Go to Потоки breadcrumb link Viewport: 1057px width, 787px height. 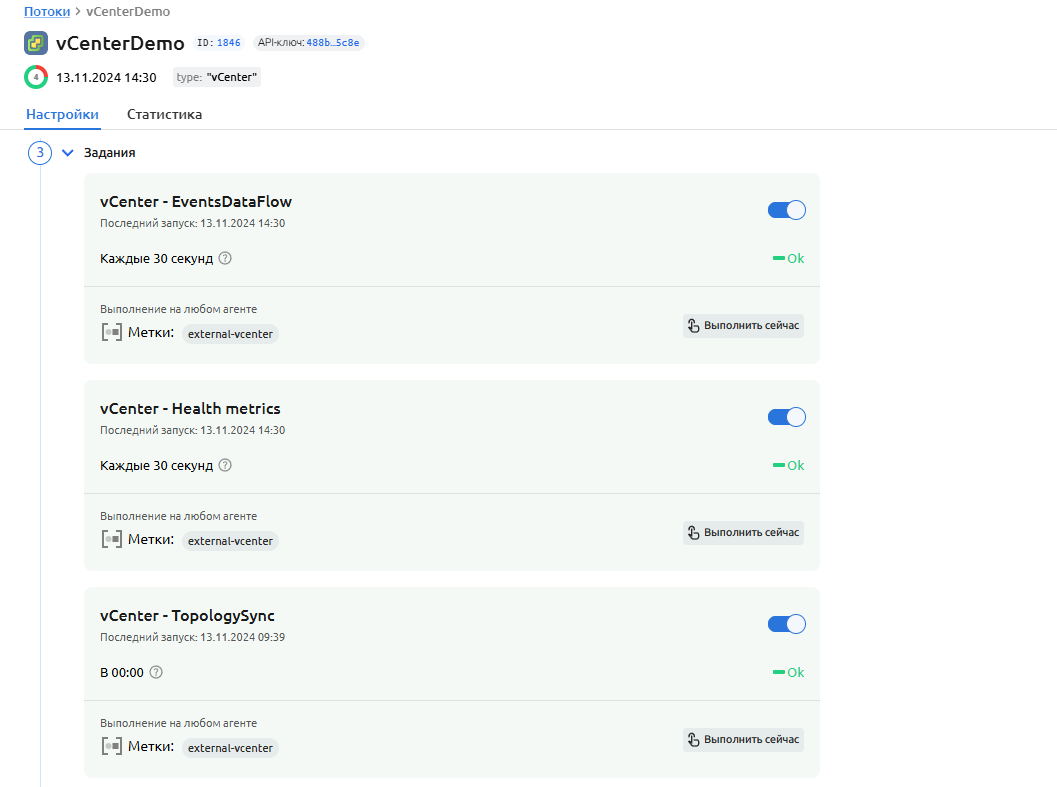point(47,12)
